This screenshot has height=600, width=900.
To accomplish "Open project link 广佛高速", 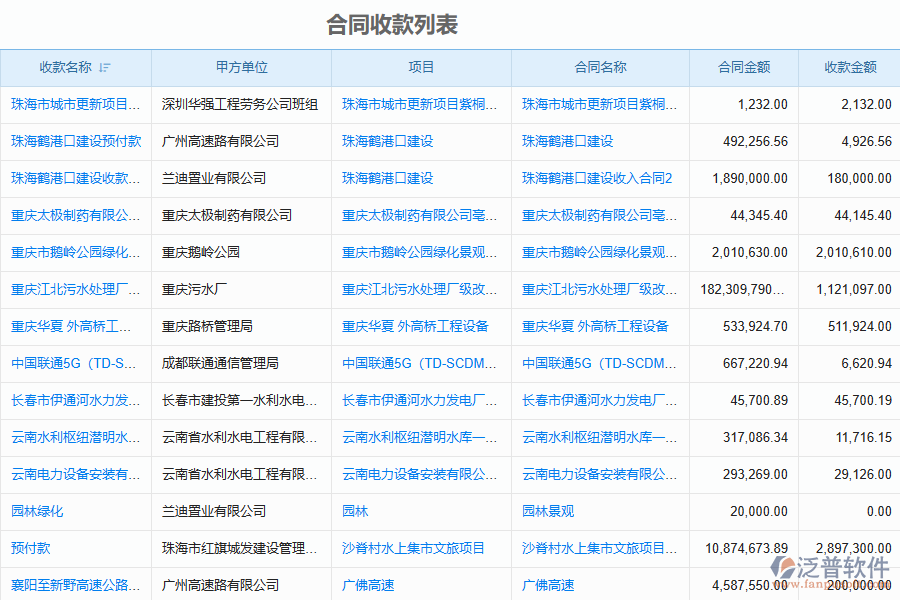I will coord(368,586).
